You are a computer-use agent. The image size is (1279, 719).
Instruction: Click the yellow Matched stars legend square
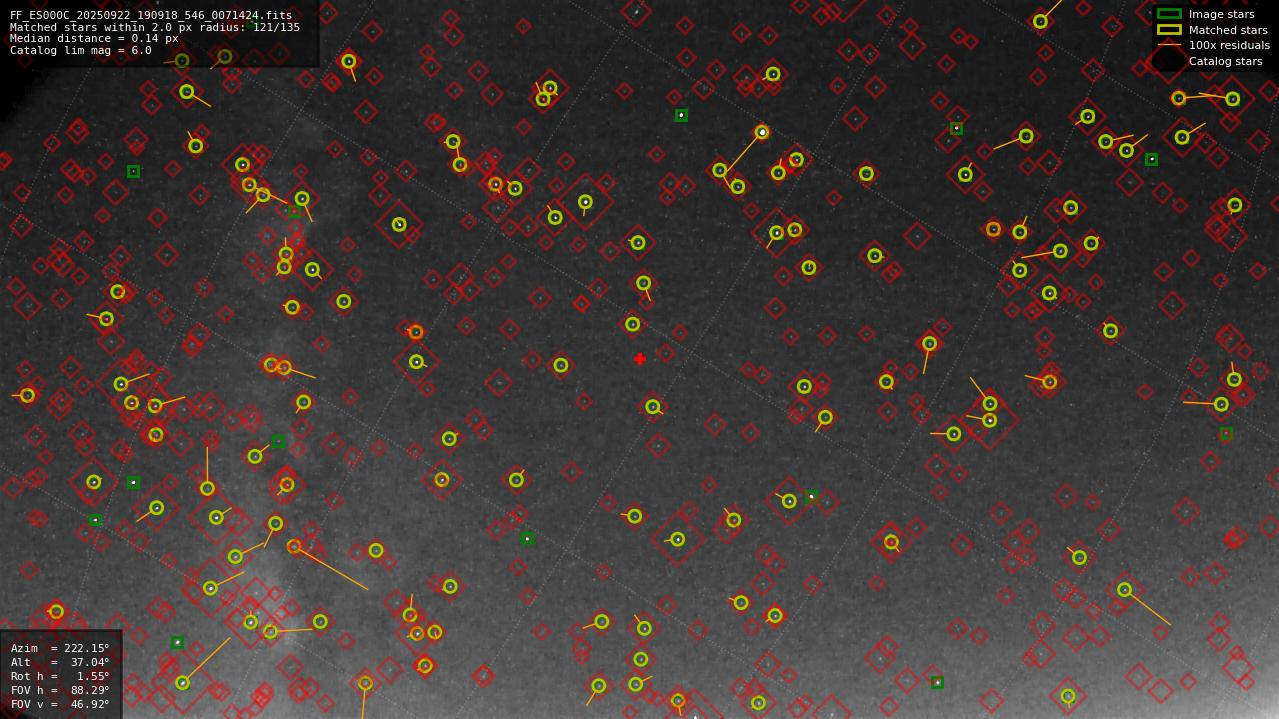click(1169, 30)
